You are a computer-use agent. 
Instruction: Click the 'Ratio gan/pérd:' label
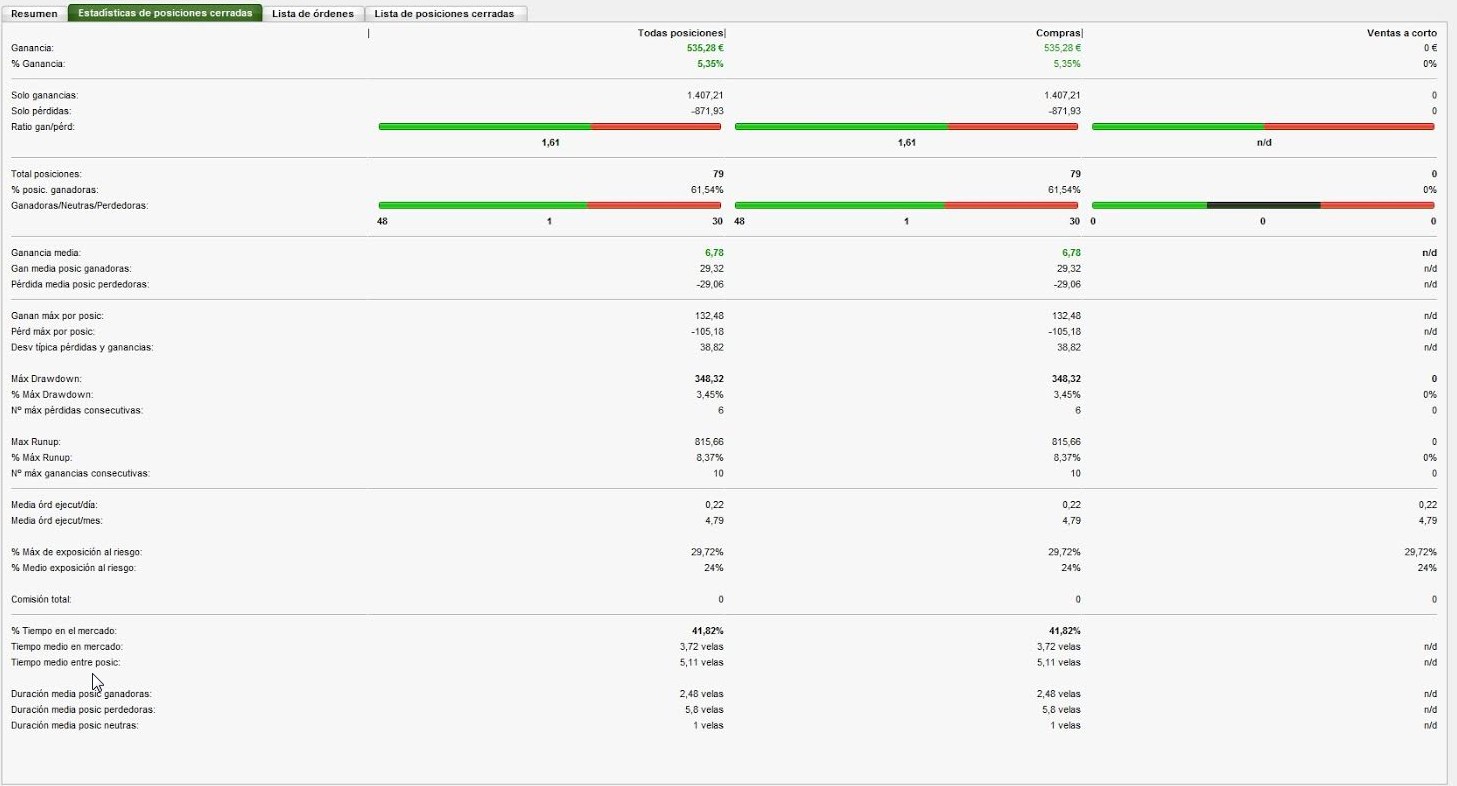point(43,127)
